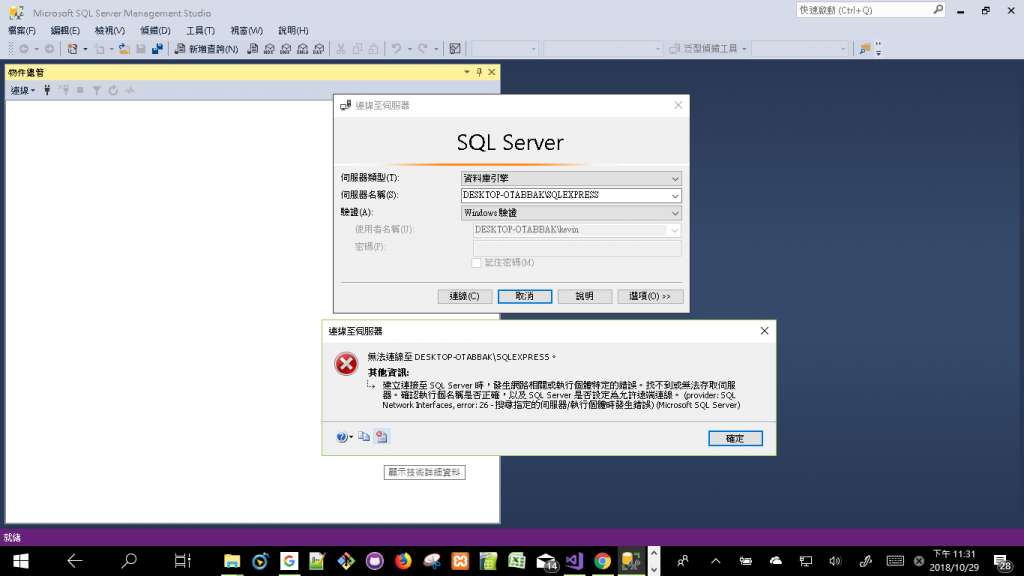Click the show technical details icon in error dialog
Image resolution: width=1024 pixels, height=576 pixels.
(382, 436)
